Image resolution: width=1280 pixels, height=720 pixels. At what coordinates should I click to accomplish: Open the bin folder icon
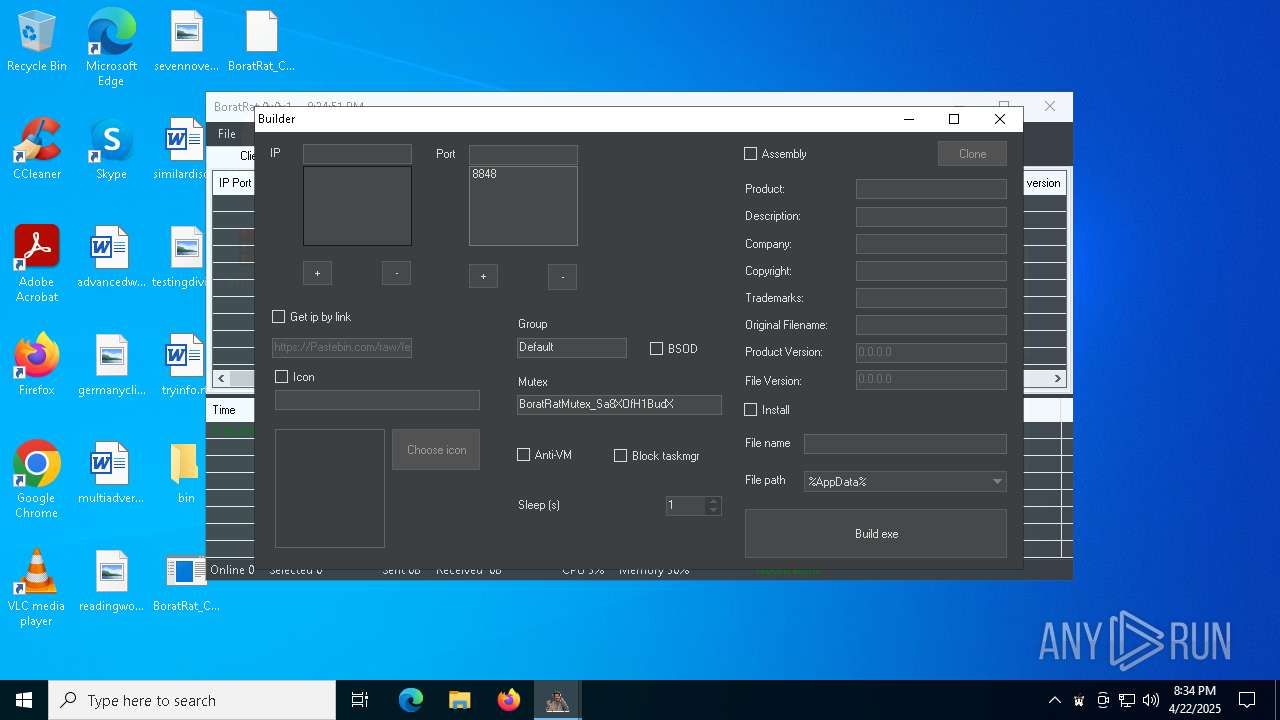[186, 474]
